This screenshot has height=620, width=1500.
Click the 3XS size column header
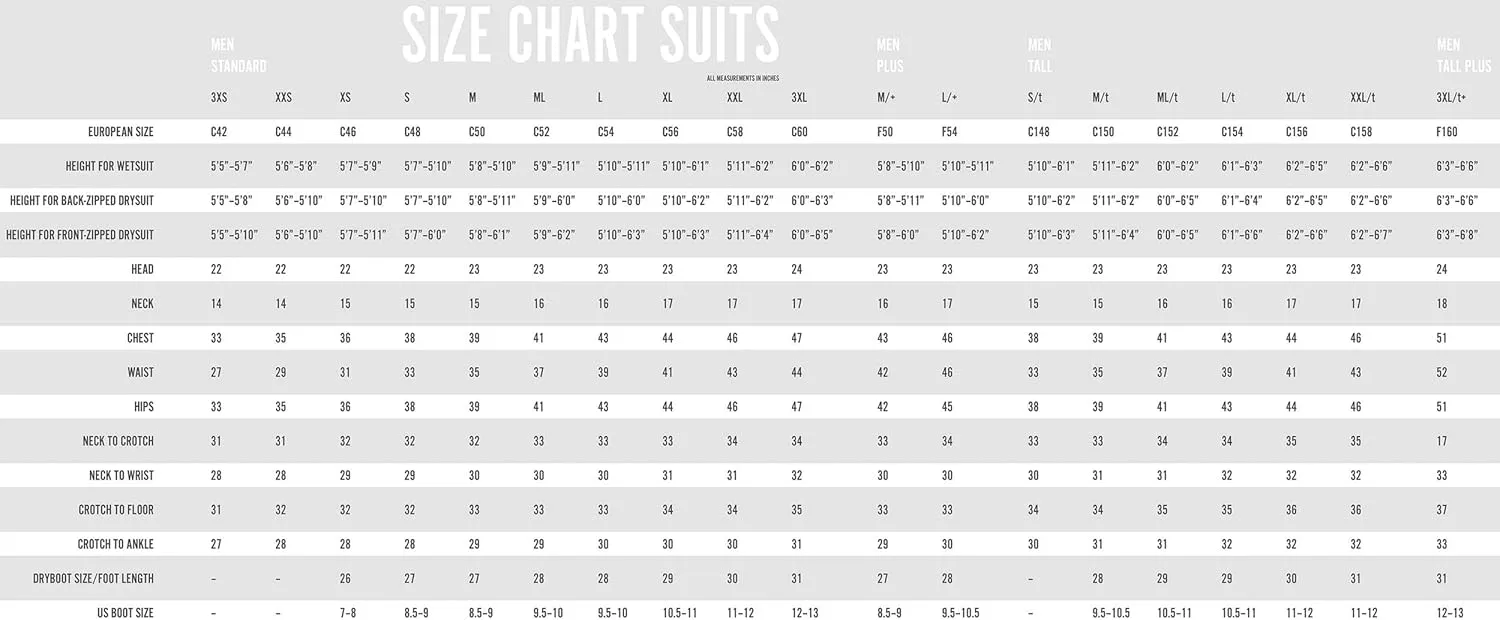[218, 97]
